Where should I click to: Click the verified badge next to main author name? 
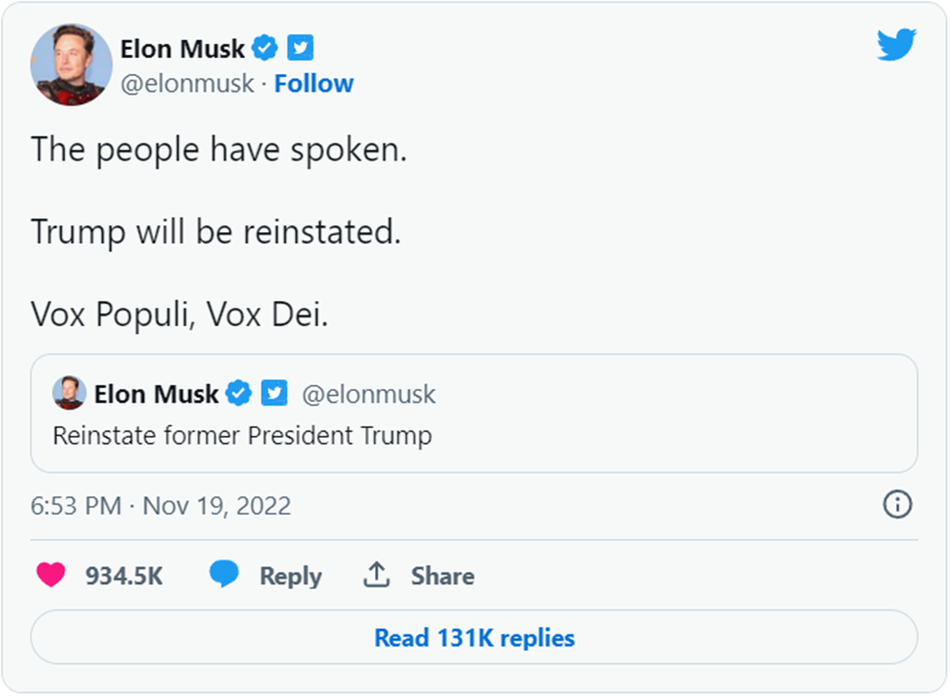[265, 48]
